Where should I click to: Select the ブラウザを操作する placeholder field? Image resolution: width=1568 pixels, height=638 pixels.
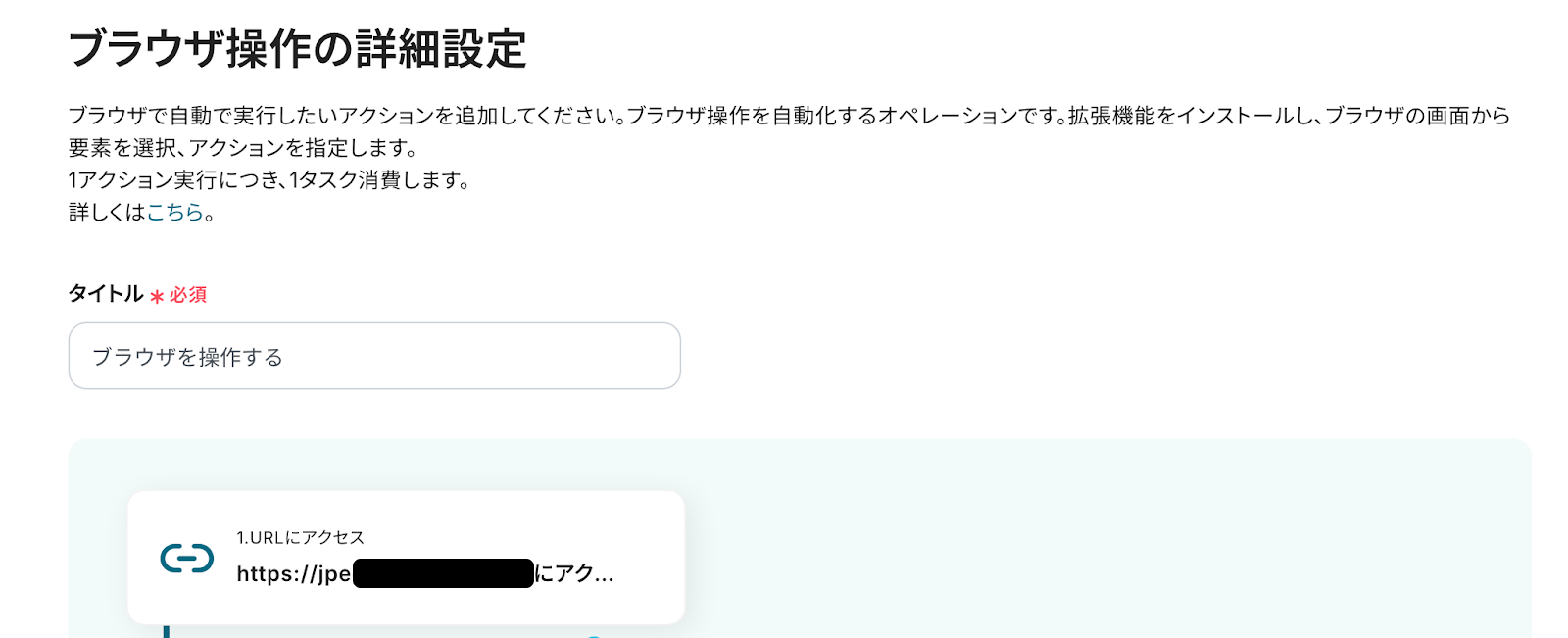click(374, 356)
